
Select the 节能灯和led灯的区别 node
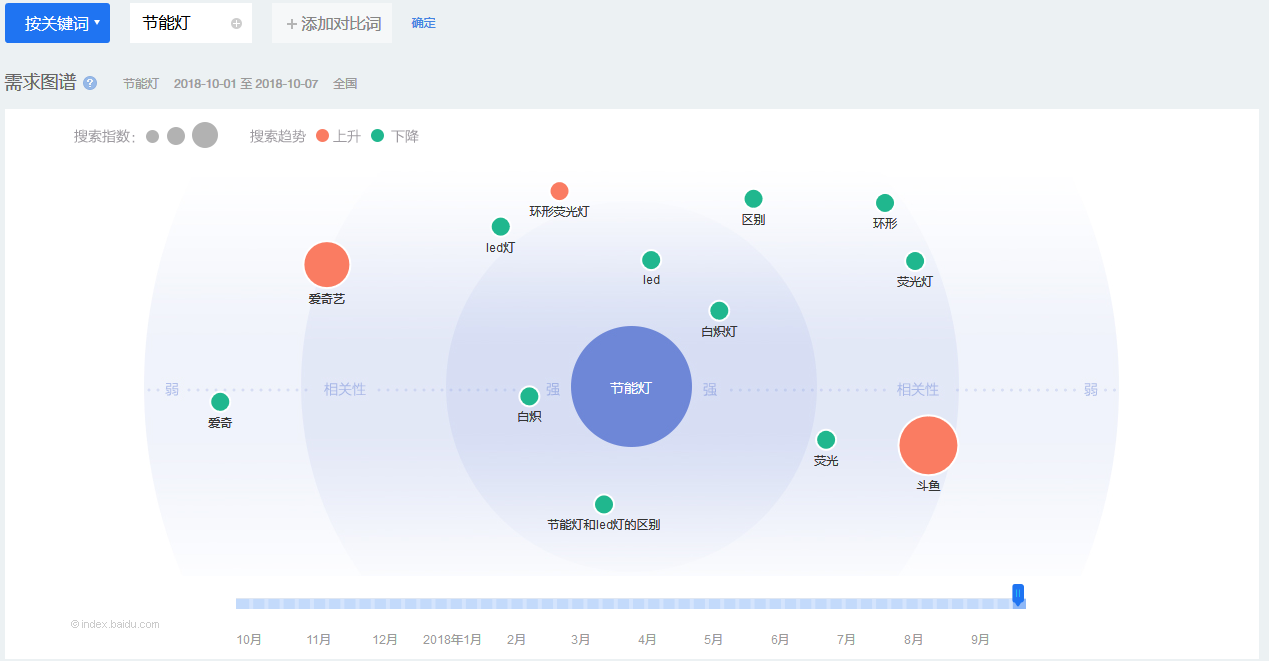coord(604,505)
